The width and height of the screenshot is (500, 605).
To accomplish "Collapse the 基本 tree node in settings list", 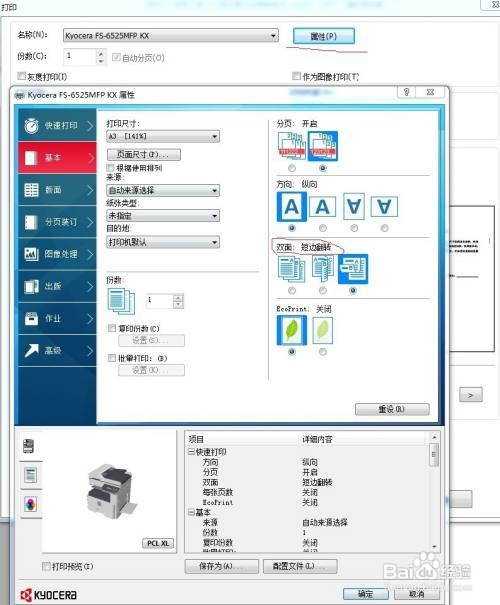I will 191,512.
